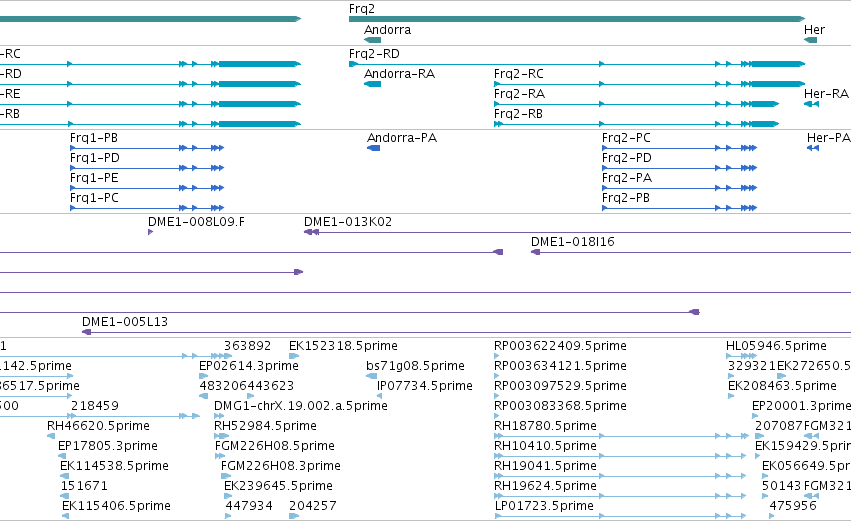The height and width of the screenshot is (521, 851).
Task: Click the 447934 EST label
Action: [x=249, y=506]
